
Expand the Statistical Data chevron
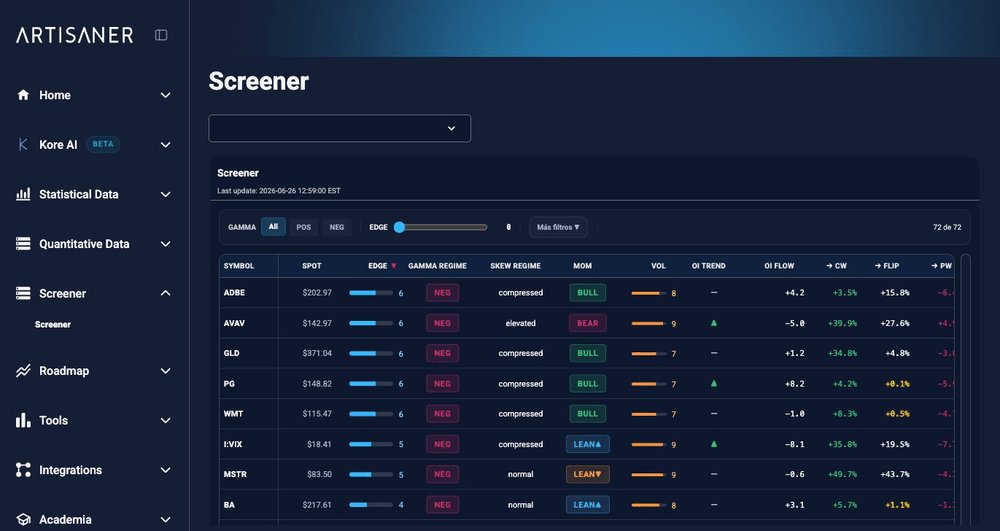pyautogui.click(x=165, y=194)
